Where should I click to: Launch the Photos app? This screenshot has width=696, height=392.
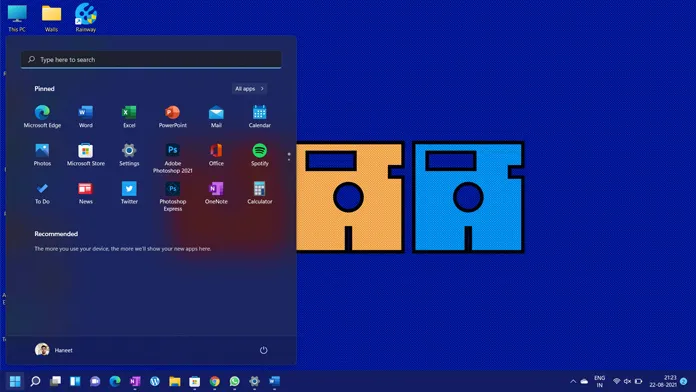pyautogui.click(x=42, y=154)
